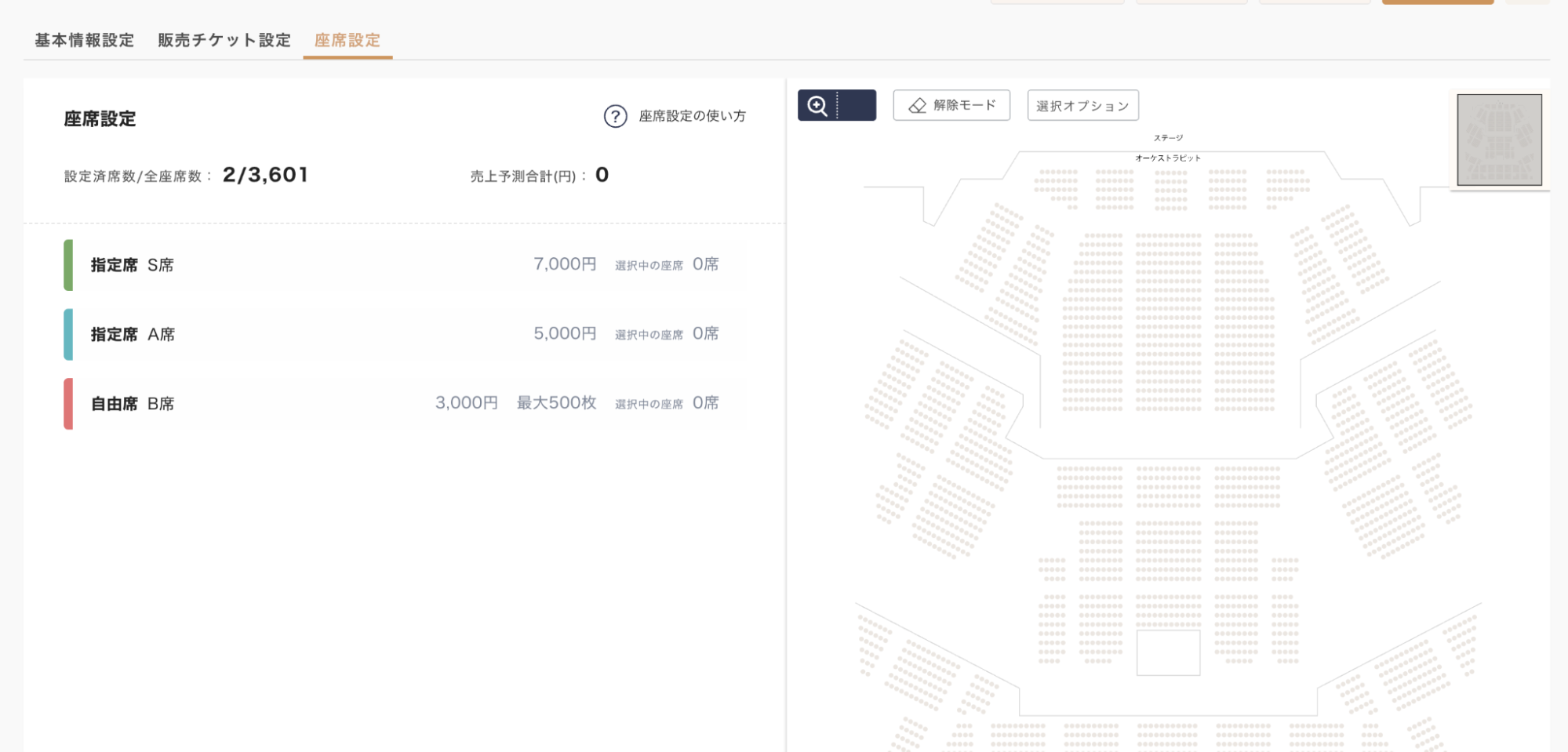Enable the eraser 解除モード tool
This screenshot has width=1568, height=752.
tap(951, 106)
